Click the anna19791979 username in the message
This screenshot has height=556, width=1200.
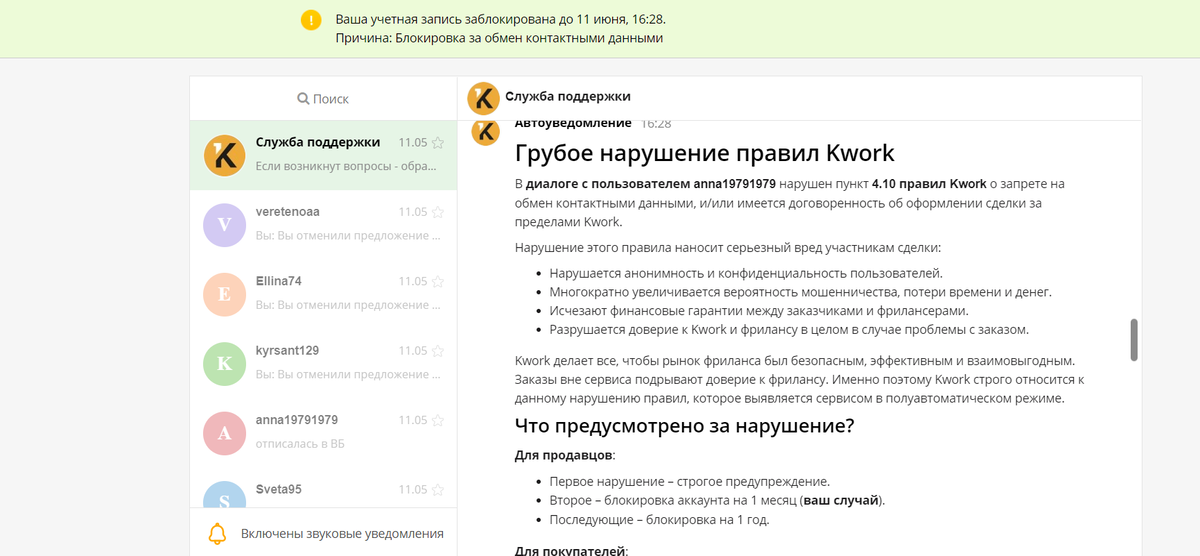click(735, 184)
